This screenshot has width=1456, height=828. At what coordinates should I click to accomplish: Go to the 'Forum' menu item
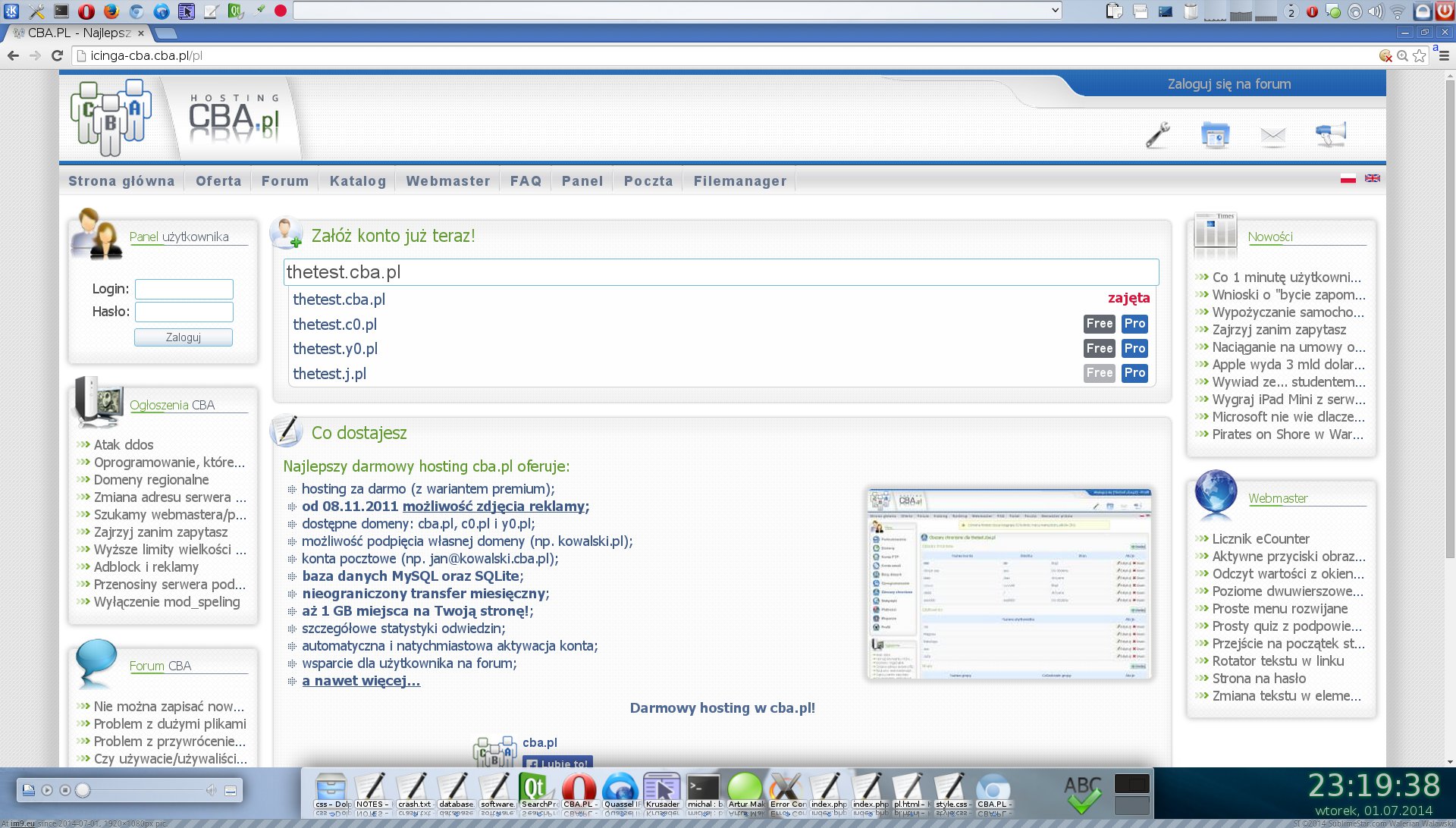click(285, 181)
